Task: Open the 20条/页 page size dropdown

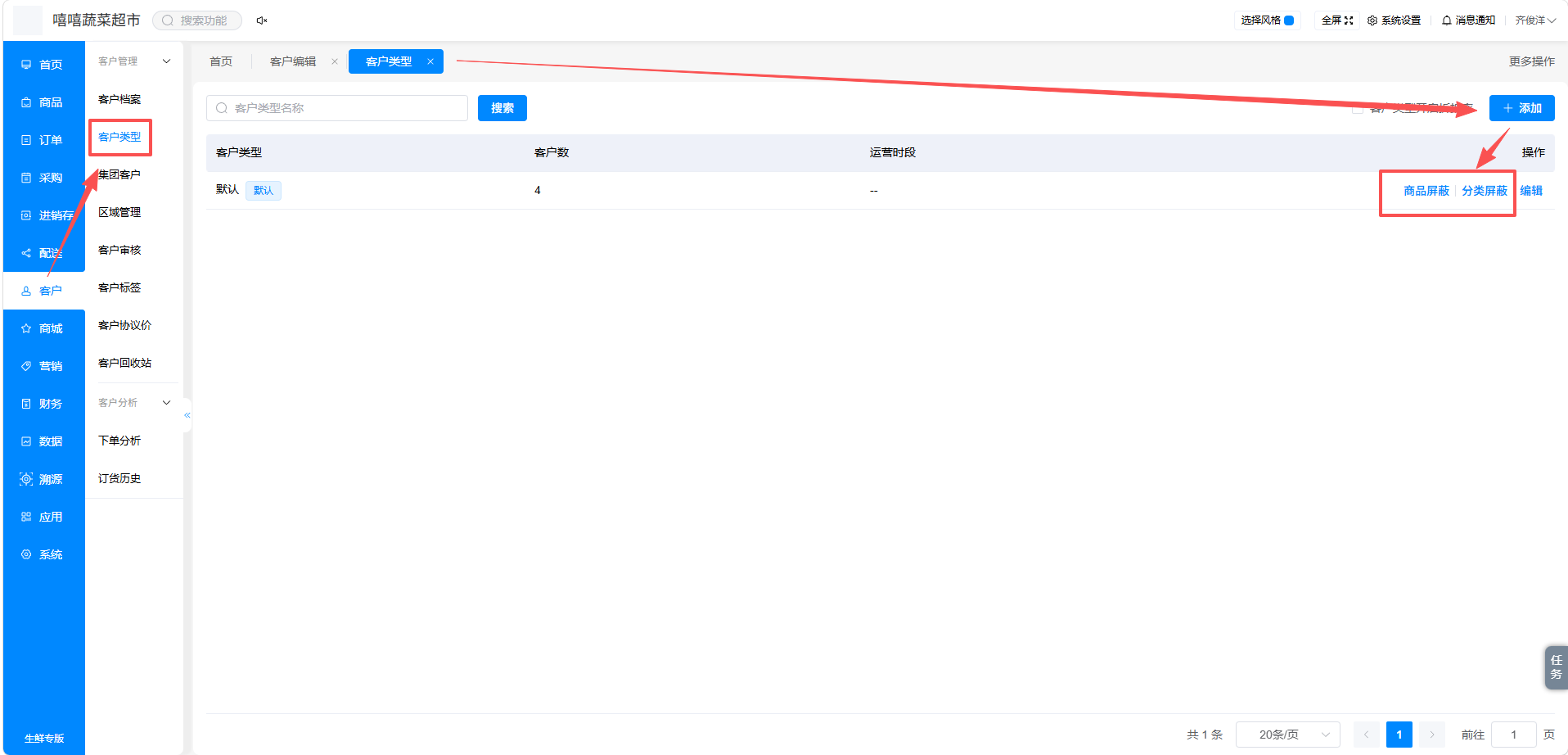Action: (1288, 735)
